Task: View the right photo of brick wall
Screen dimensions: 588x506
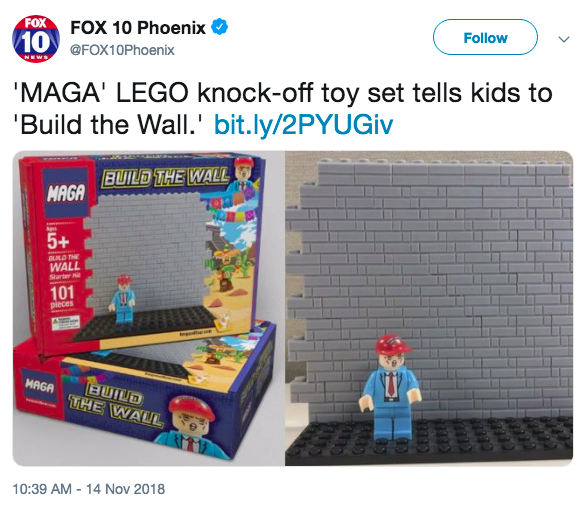Action: [x=429, y=308]
